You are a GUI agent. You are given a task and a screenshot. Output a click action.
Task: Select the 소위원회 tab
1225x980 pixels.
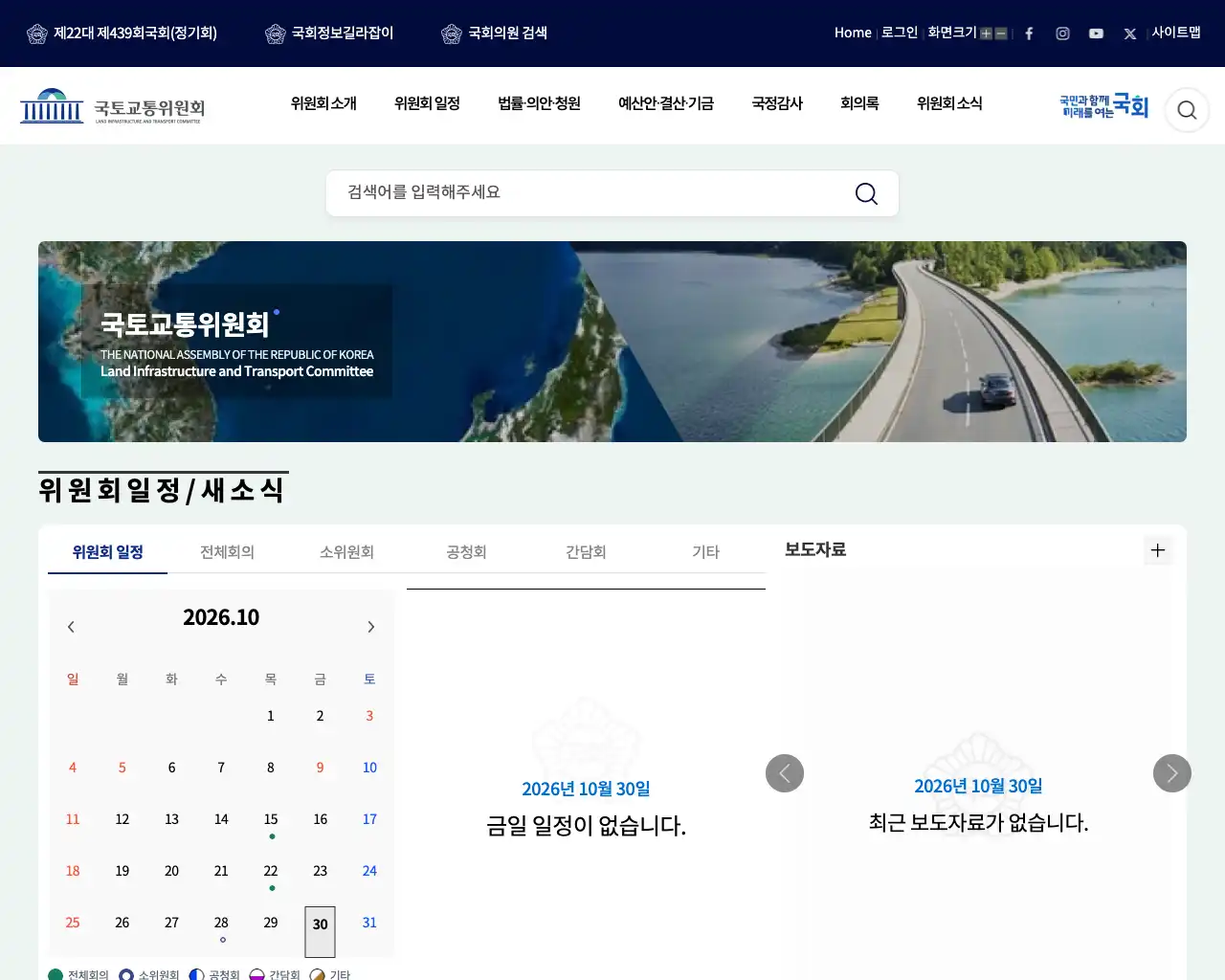click(x=346, y=552)
